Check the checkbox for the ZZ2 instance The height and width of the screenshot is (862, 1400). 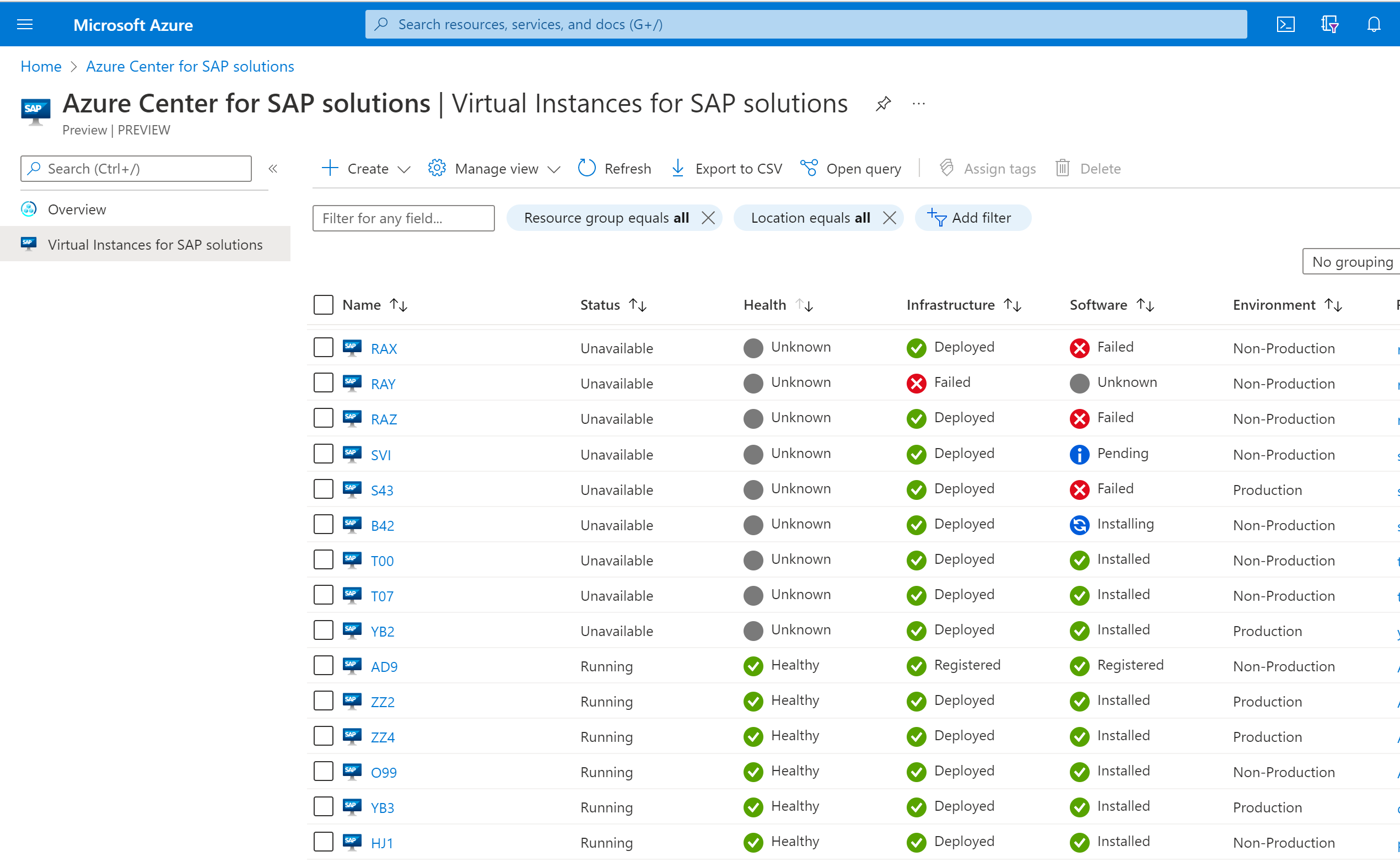(323, 701)
